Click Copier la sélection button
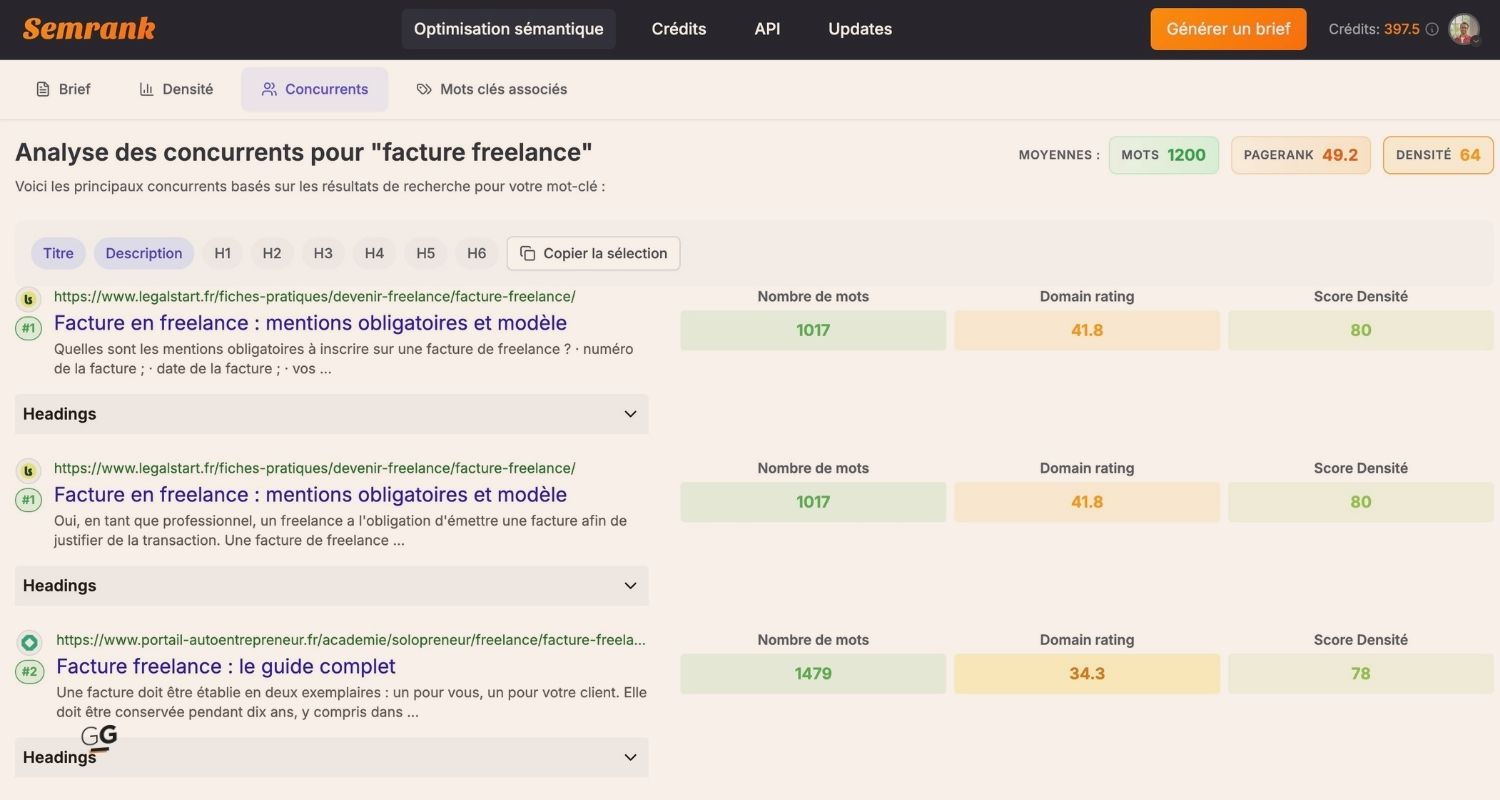 click(593, 253)
